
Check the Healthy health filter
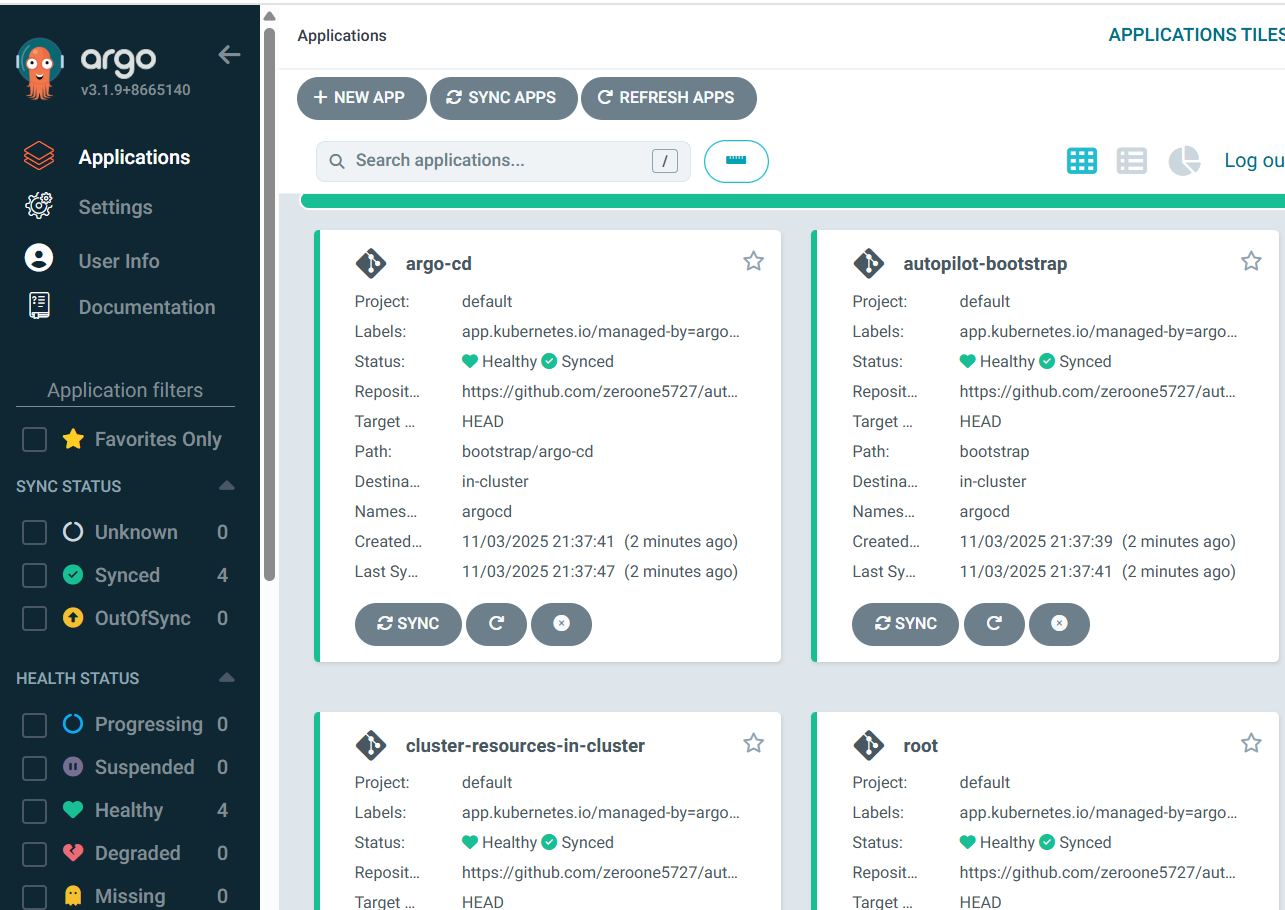pos(34,810)
